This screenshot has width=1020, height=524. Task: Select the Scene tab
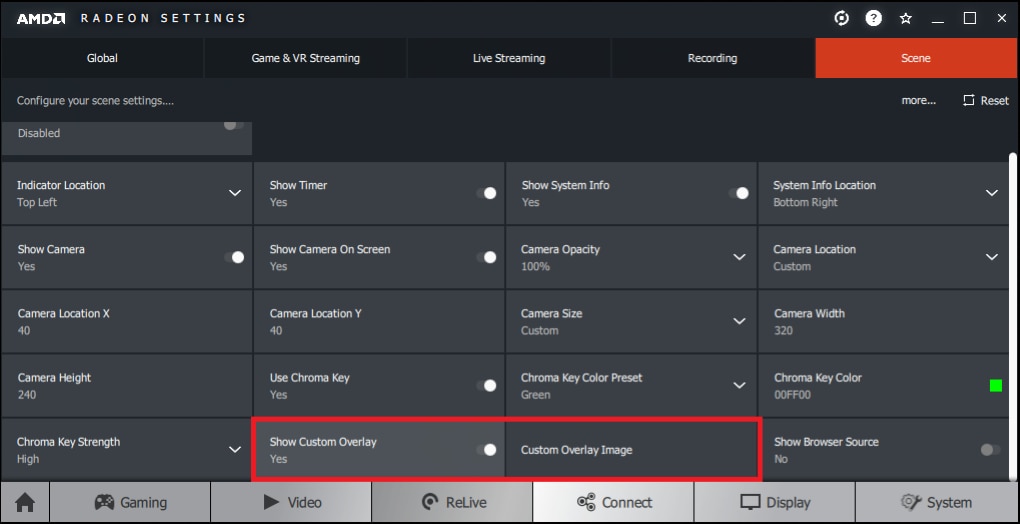(916, 58)
